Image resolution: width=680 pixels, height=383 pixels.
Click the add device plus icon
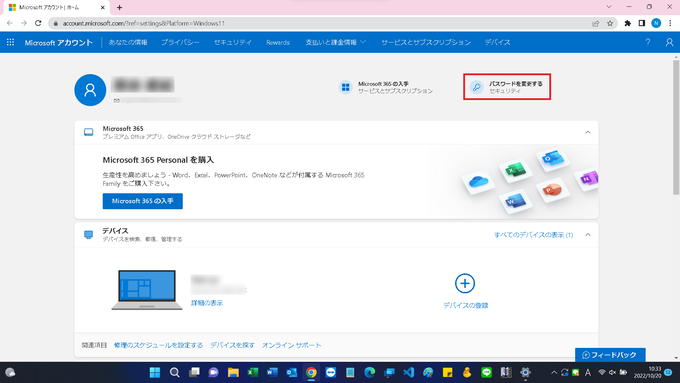(465, 283)
